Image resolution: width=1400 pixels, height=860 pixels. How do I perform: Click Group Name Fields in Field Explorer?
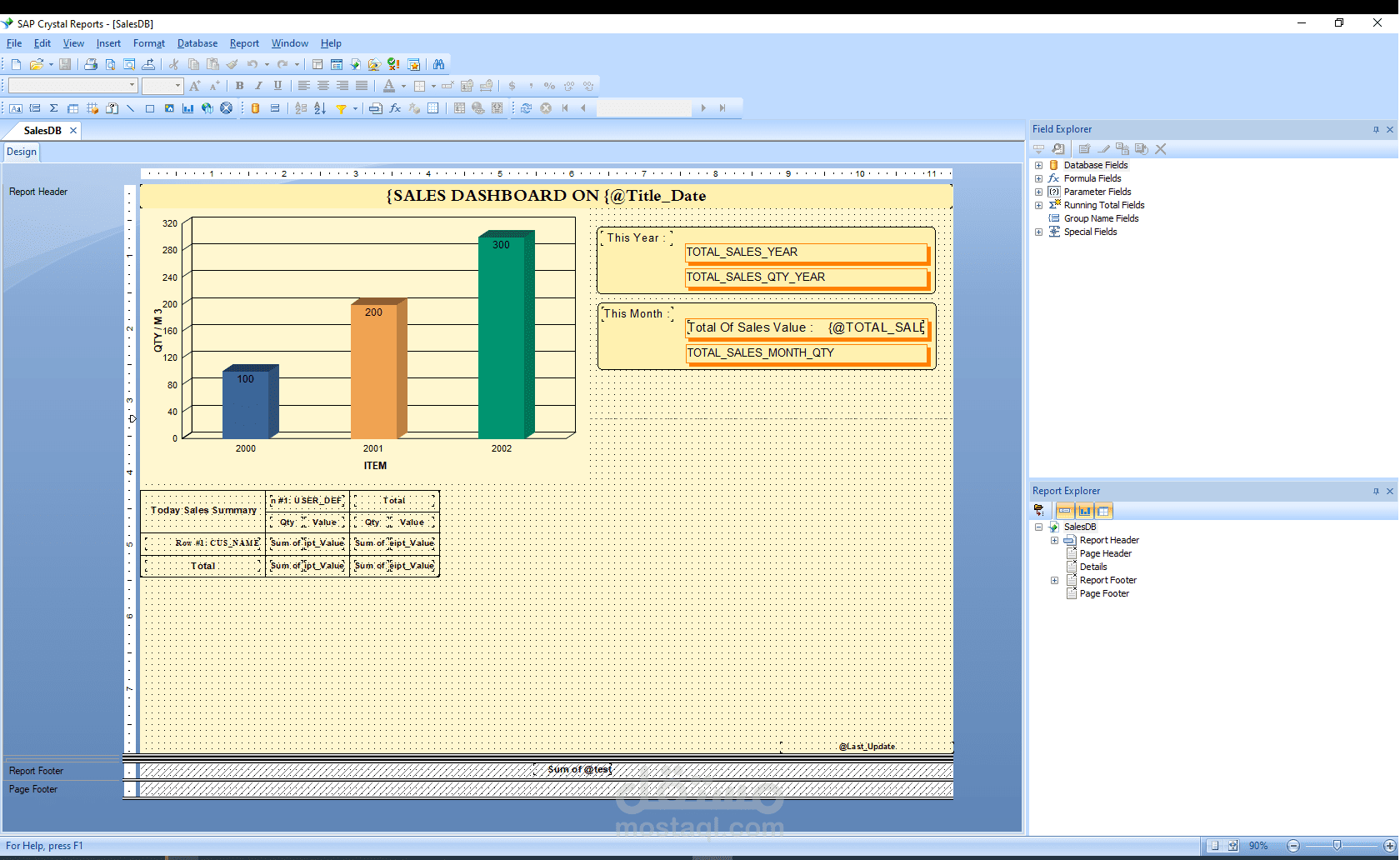1101,218
